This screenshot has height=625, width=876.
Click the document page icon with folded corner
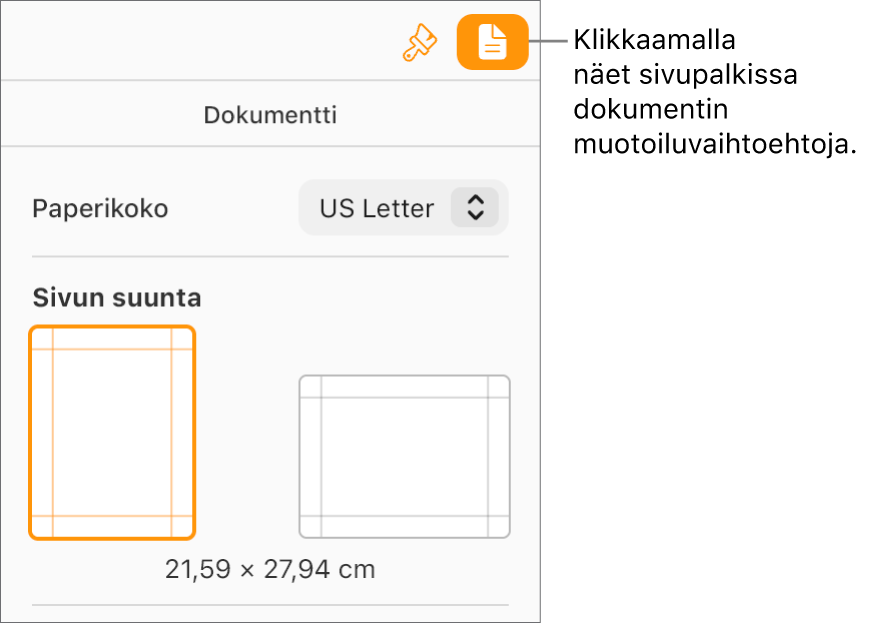[492, 41]
